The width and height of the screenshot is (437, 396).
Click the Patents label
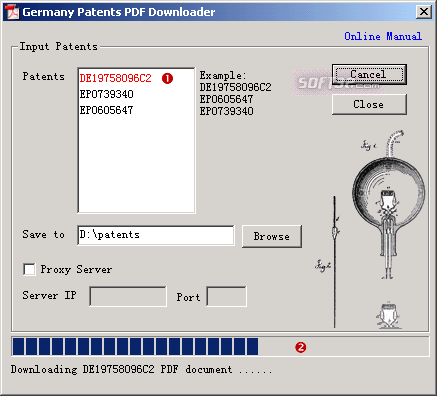[x=43, y=76]
